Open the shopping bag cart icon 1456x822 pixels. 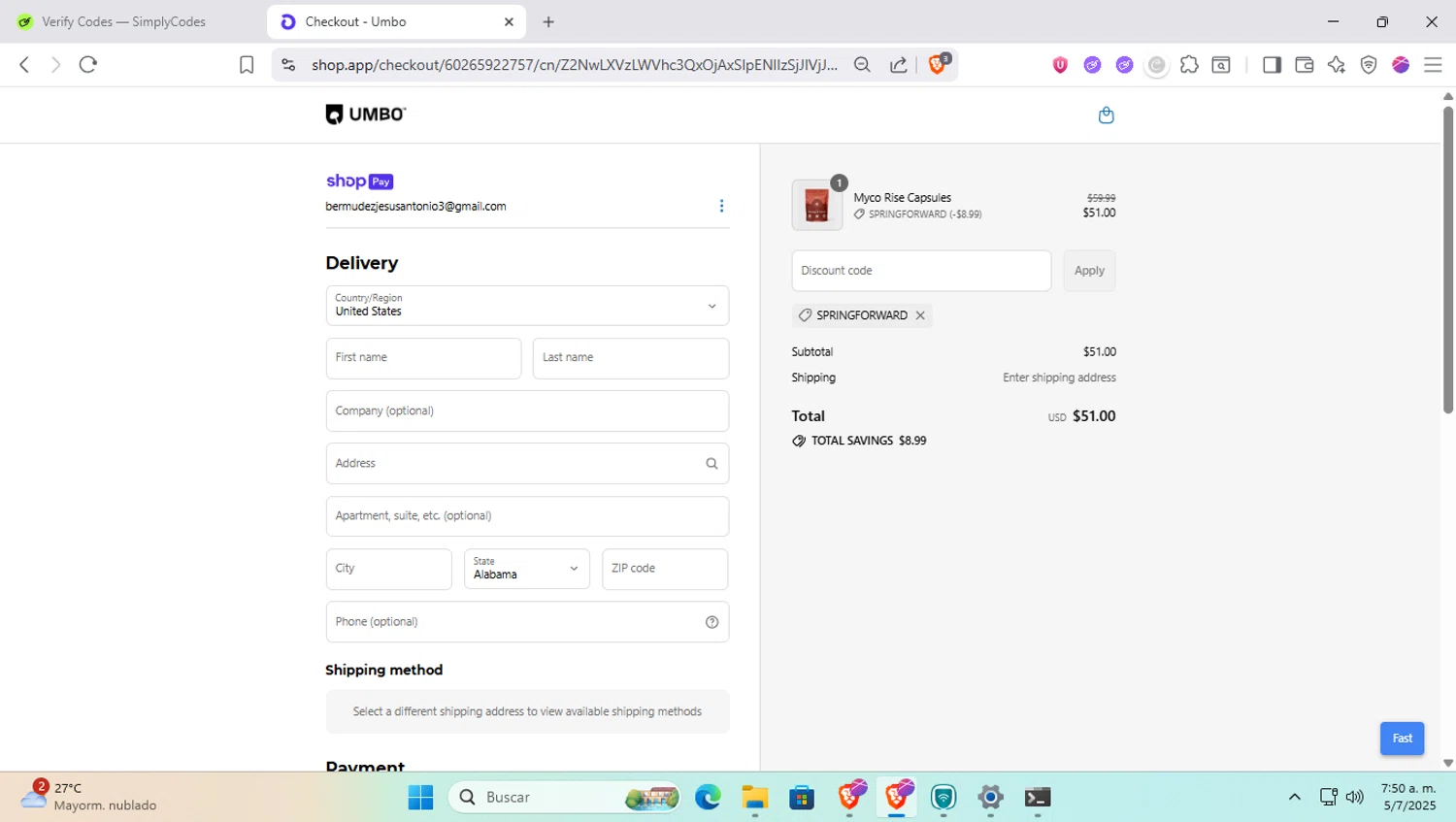coord(1106,115)
